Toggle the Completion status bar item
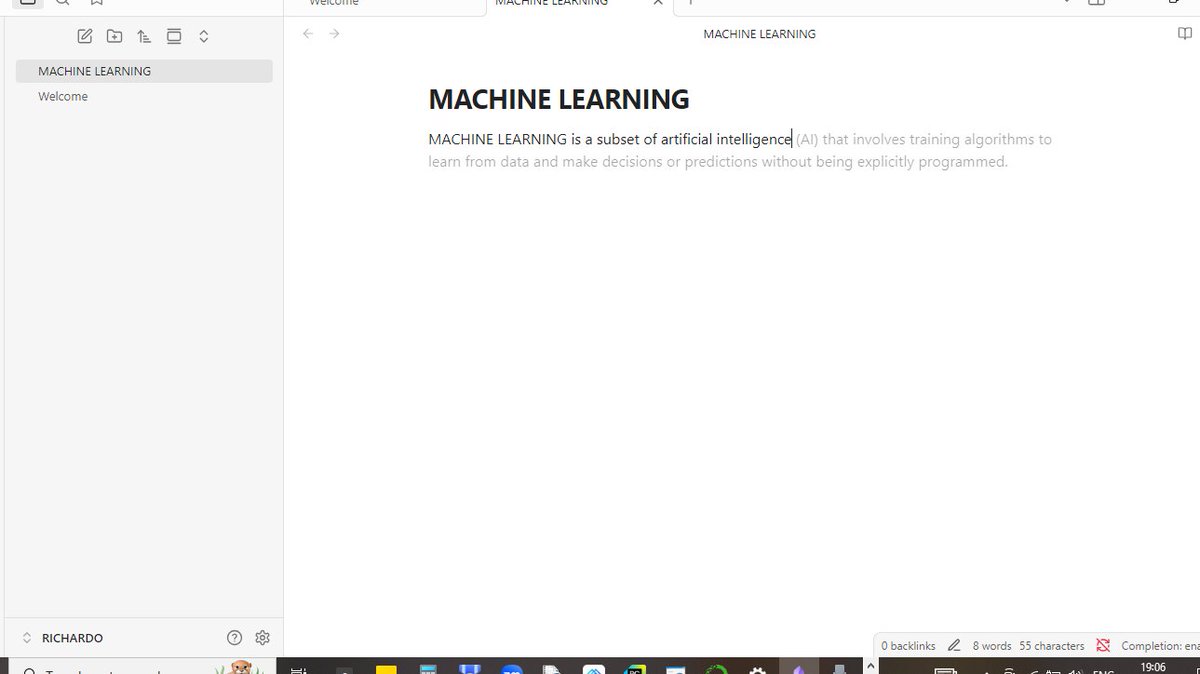 1159,646
